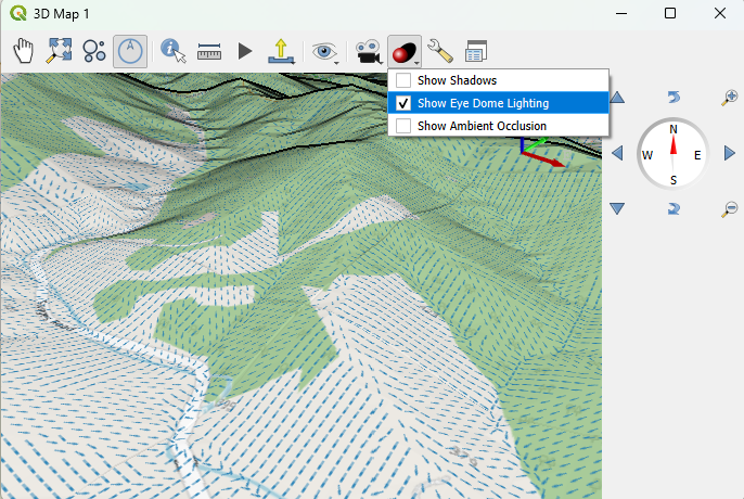Open the map theme eye dropdown
Image resolution: width=744 pixels, height=499 pixels.
click(325, 51)
